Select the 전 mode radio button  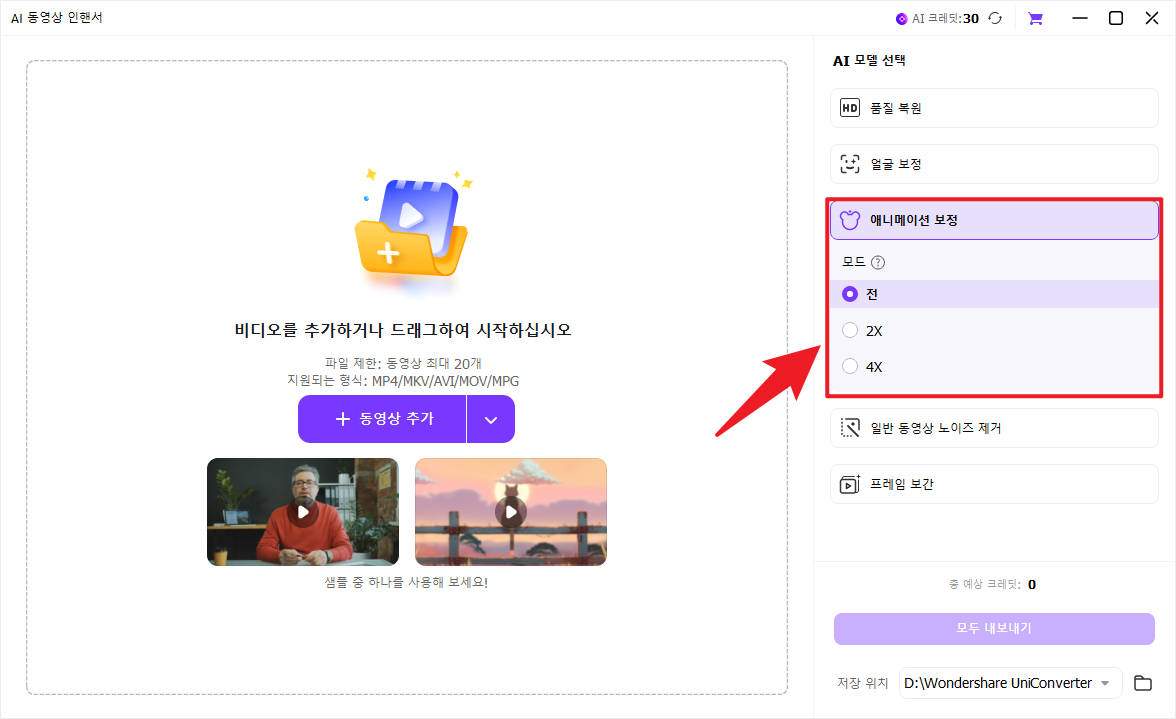coord(850,294)
